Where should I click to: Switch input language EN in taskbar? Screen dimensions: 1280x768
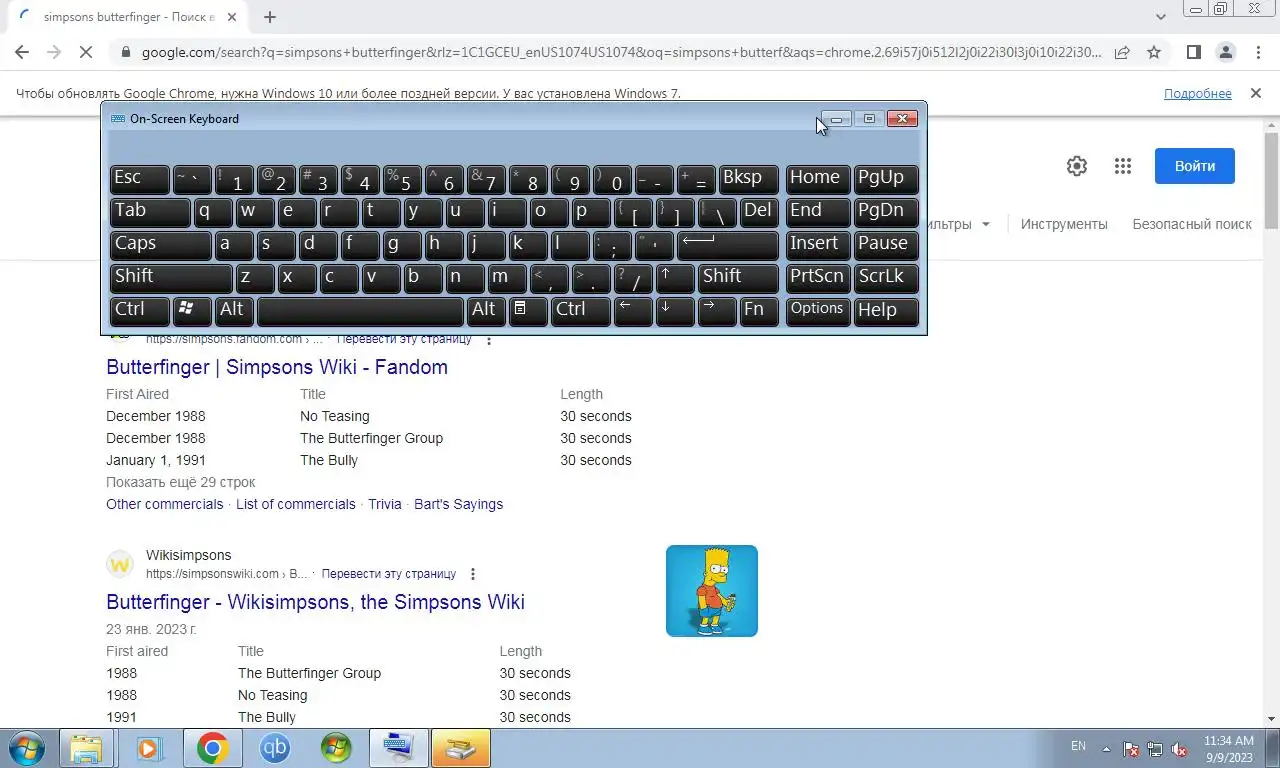(1078, 746)
